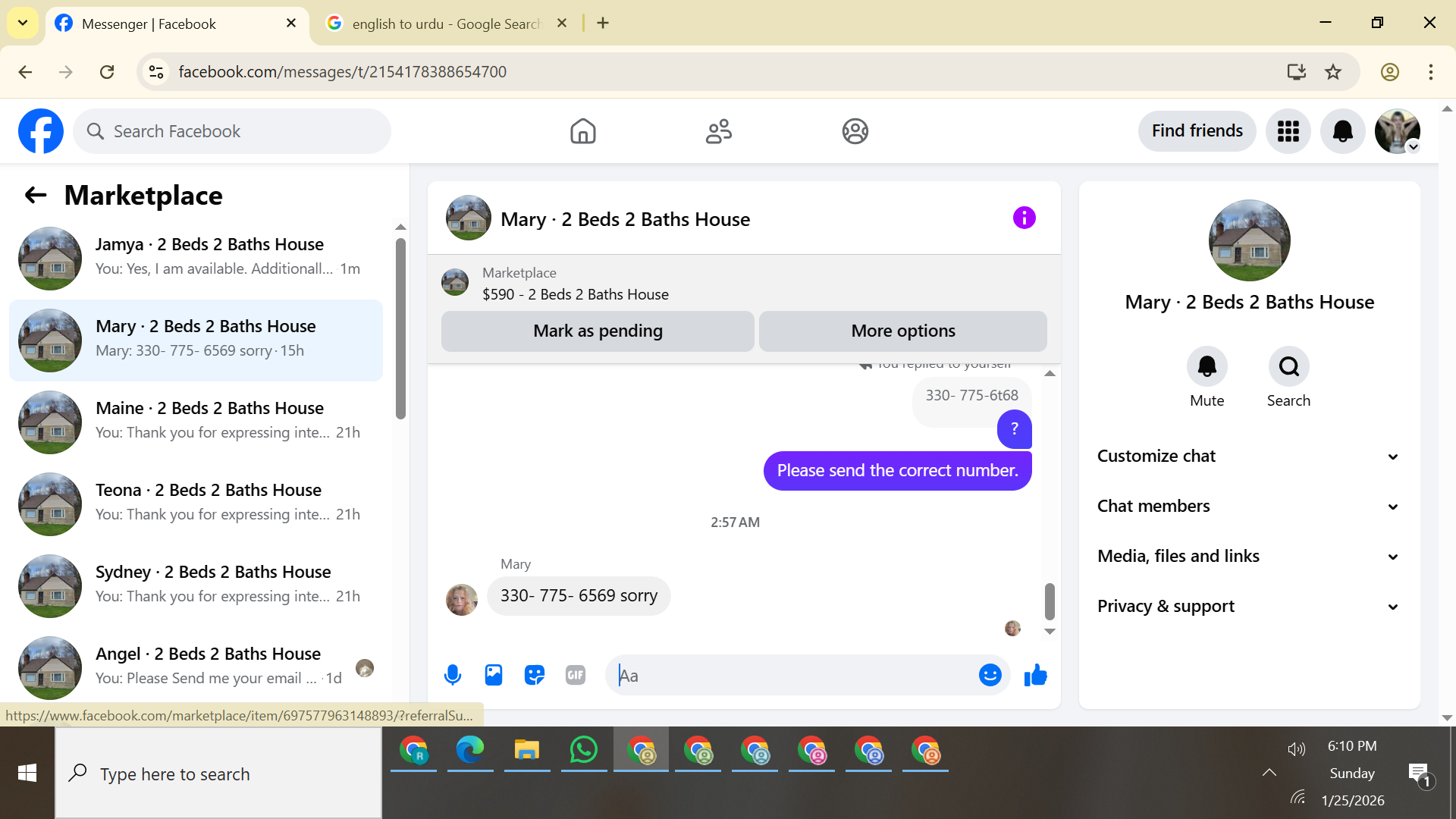The height and width of the screenshot is (819, 1456).
Task: Open Angel's 2 Beds 2 Baths House chat
Action: click(x=196, y=668)
